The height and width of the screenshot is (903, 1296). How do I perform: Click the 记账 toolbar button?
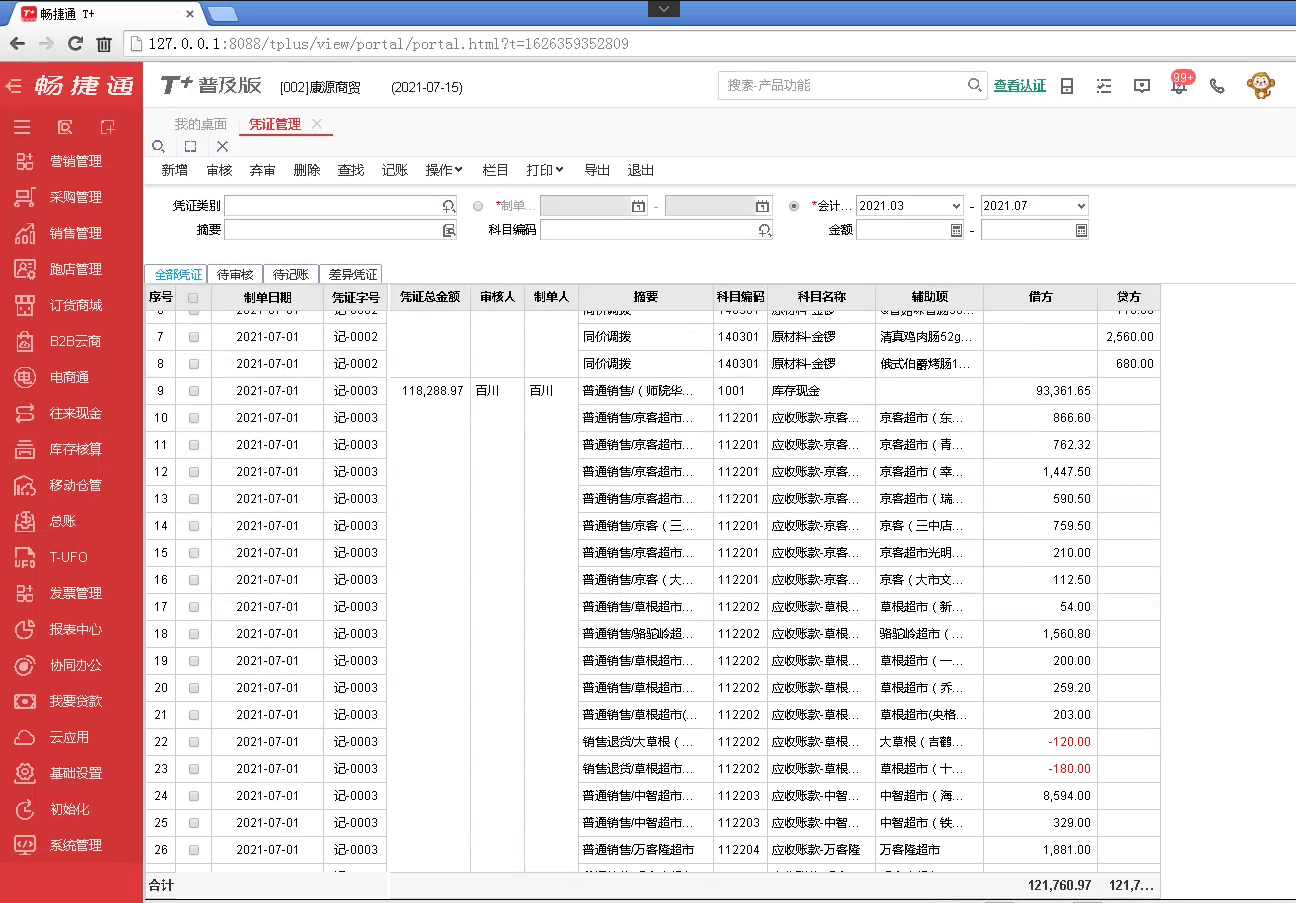point(395,170)
